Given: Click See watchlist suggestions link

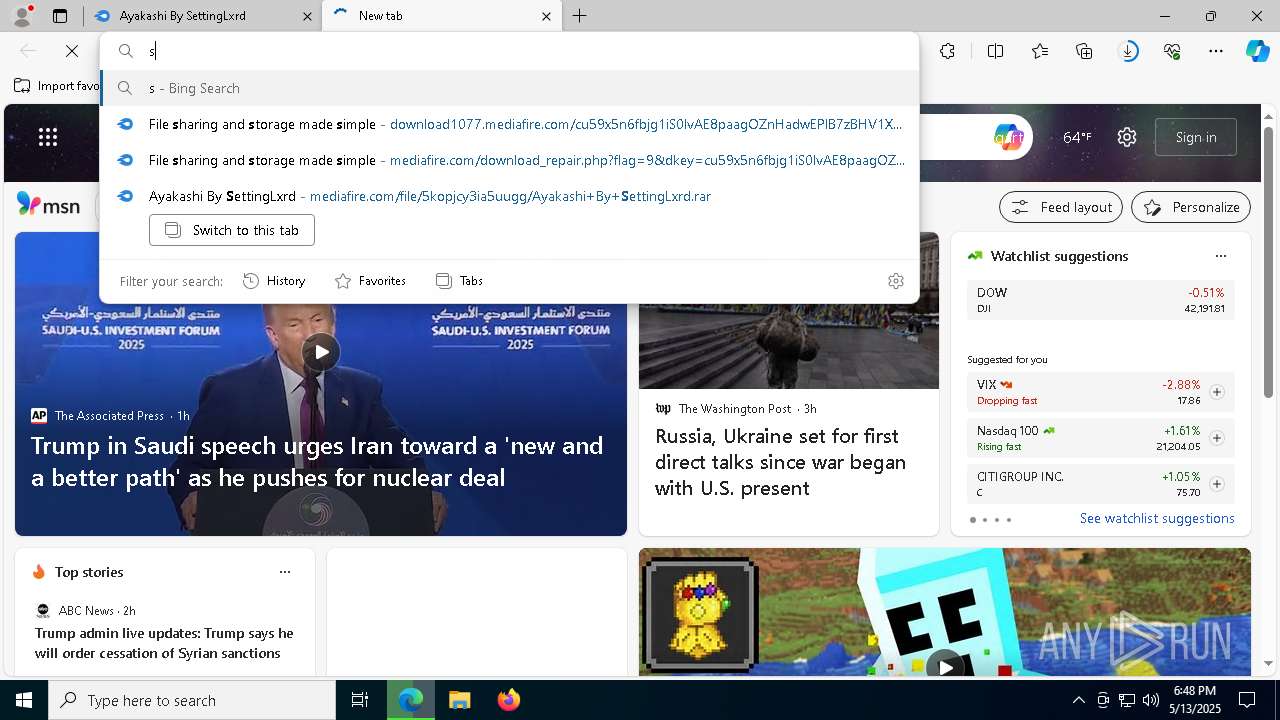Looking at the screenshot, I should (x=1157, y=518).
